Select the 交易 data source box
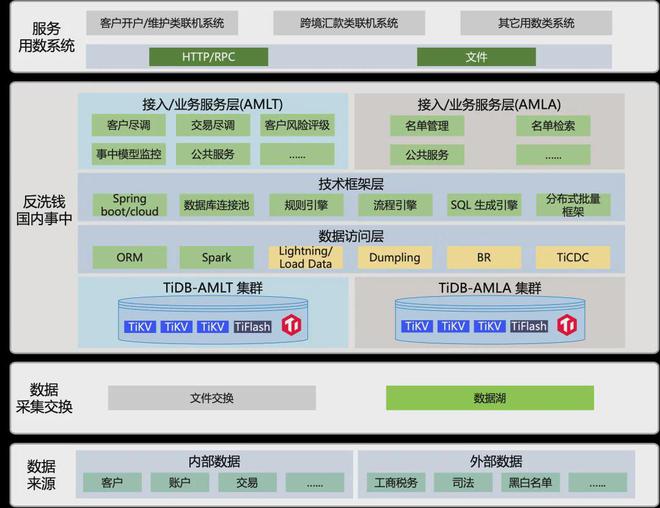 click(x=248, y=482)
